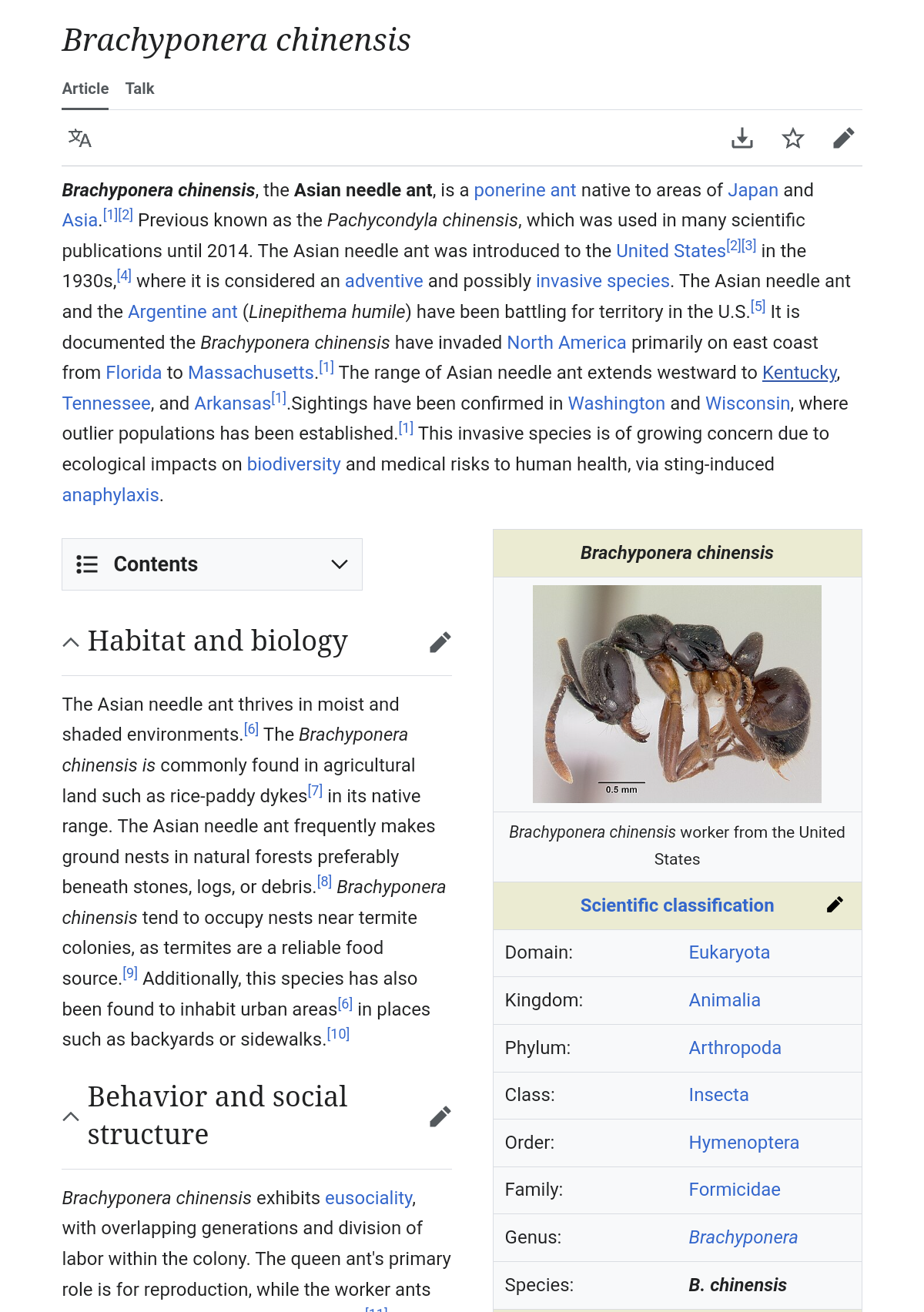The width and height of the screenshot is (924, 1312).
Task: Collapse Behavior and social structure section
Action: point(71,1116)
